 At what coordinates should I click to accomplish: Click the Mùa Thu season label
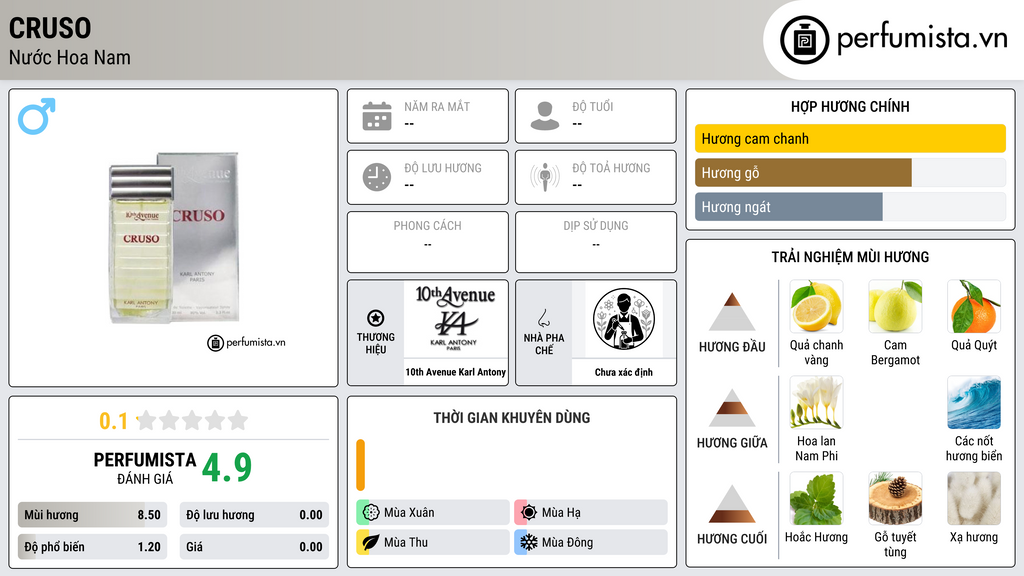pos(406,542)
